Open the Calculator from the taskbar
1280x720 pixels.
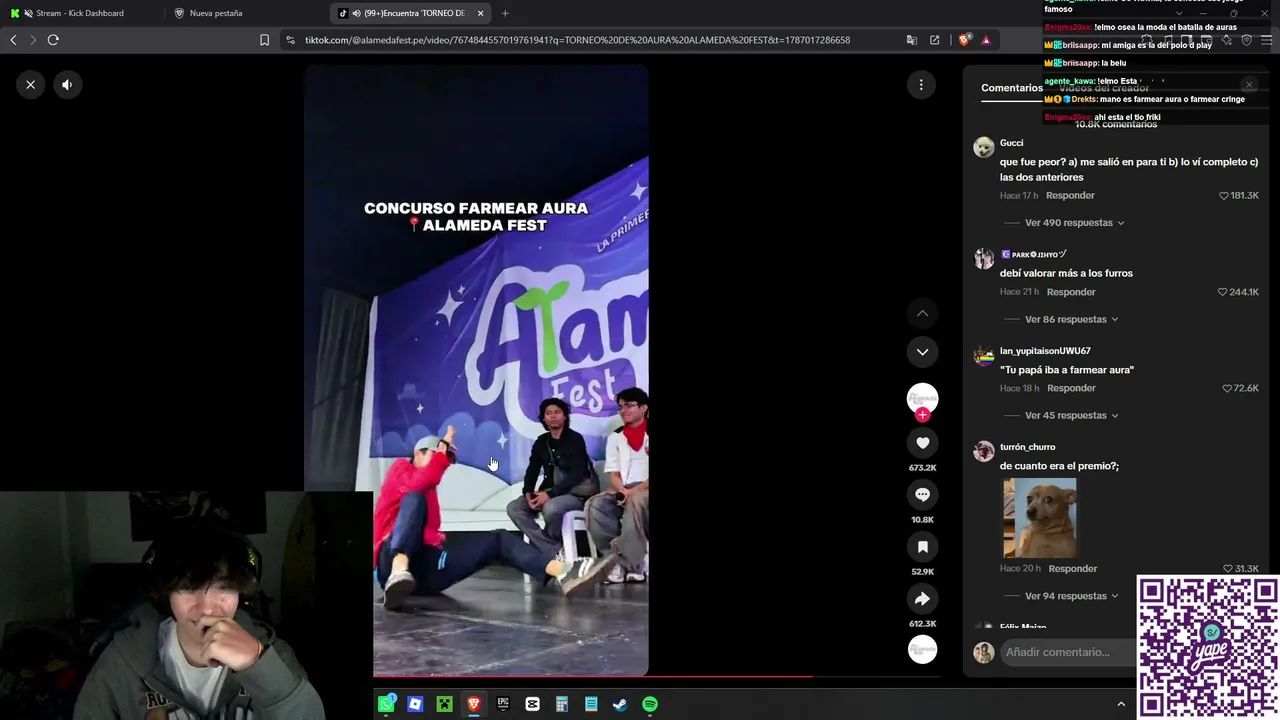tap(562, 704)
